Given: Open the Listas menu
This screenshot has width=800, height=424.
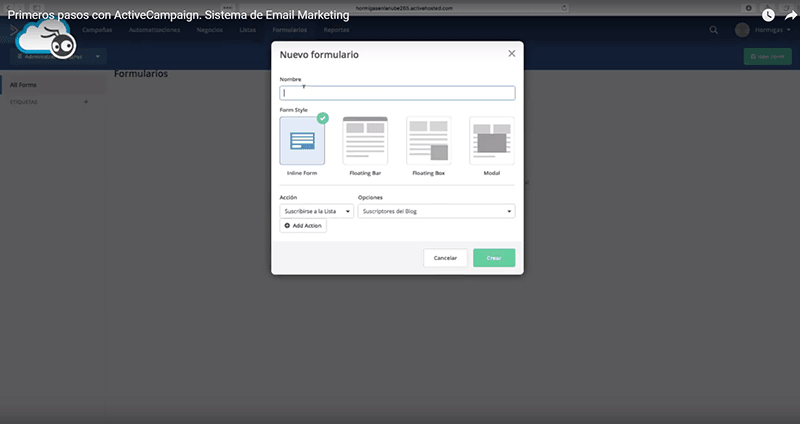Looking at the screenshot, I should (247, 30).
